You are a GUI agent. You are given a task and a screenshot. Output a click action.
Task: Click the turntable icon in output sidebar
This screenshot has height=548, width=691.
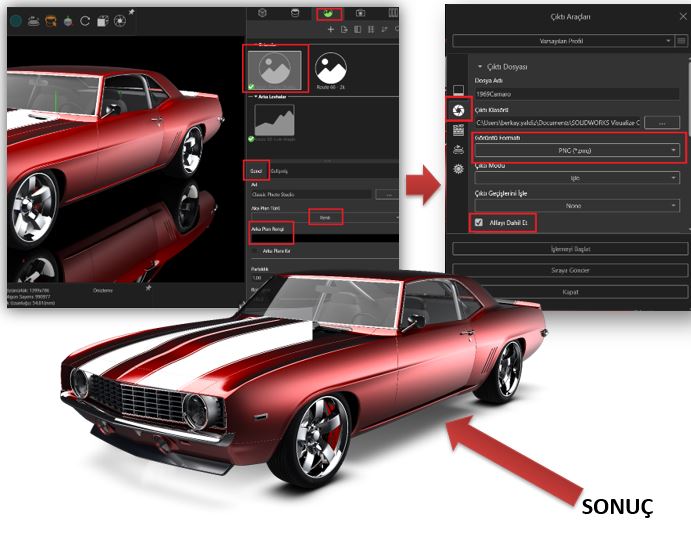pos(459,149)
